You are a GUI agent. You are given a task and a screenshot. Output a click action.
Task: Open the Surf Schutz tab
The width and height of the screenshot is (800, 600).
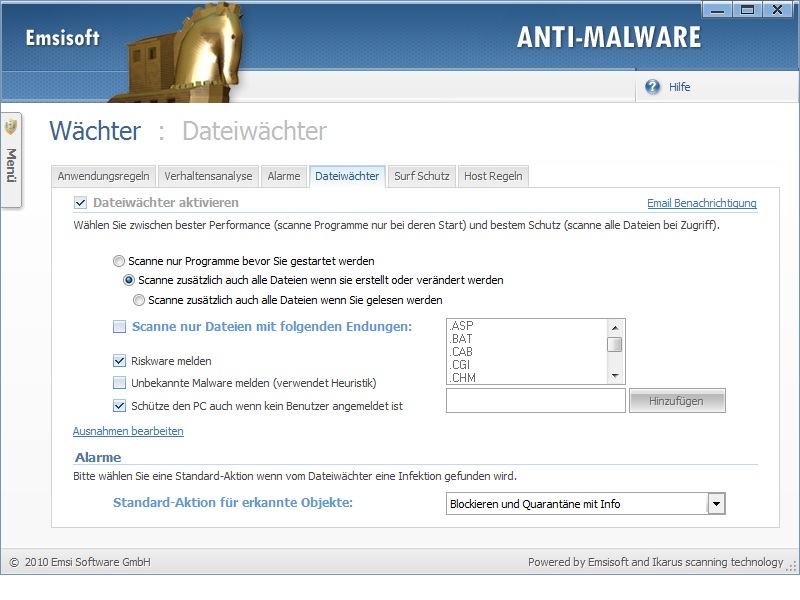click(421, 176)
